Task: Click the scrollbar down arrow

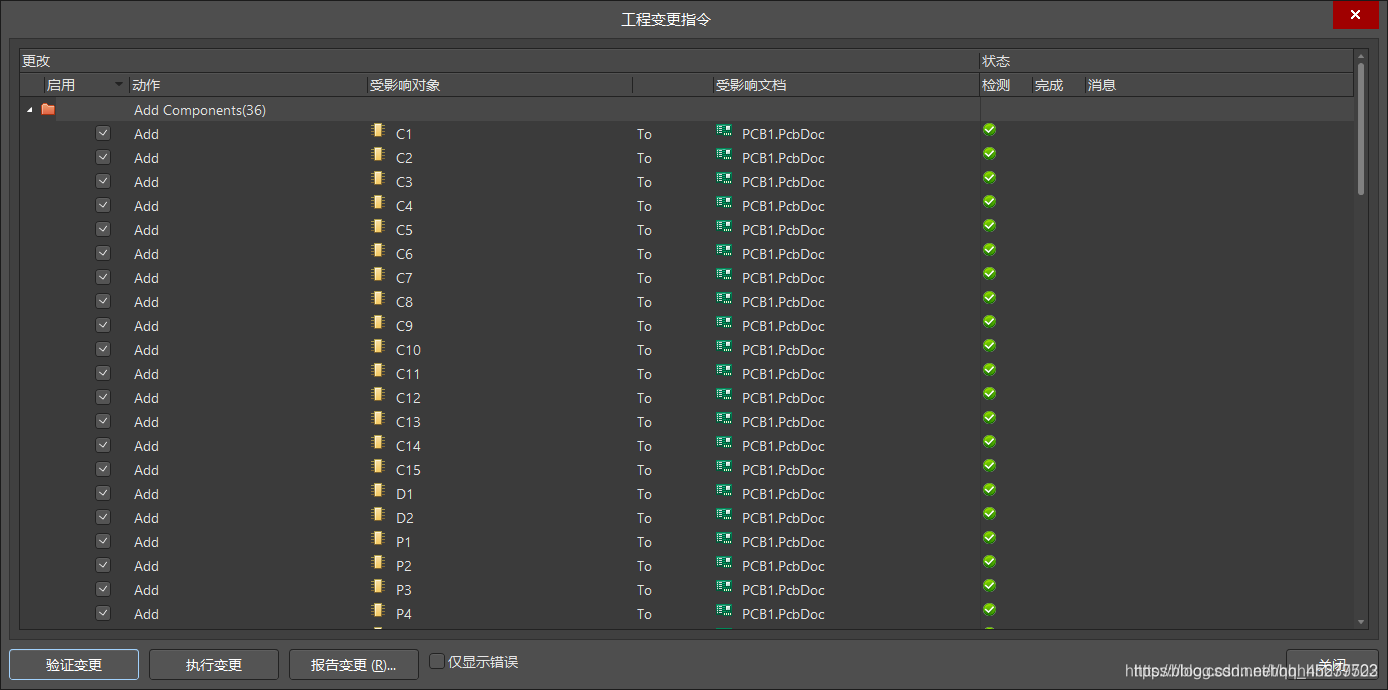Action: tap(1361, 622)
